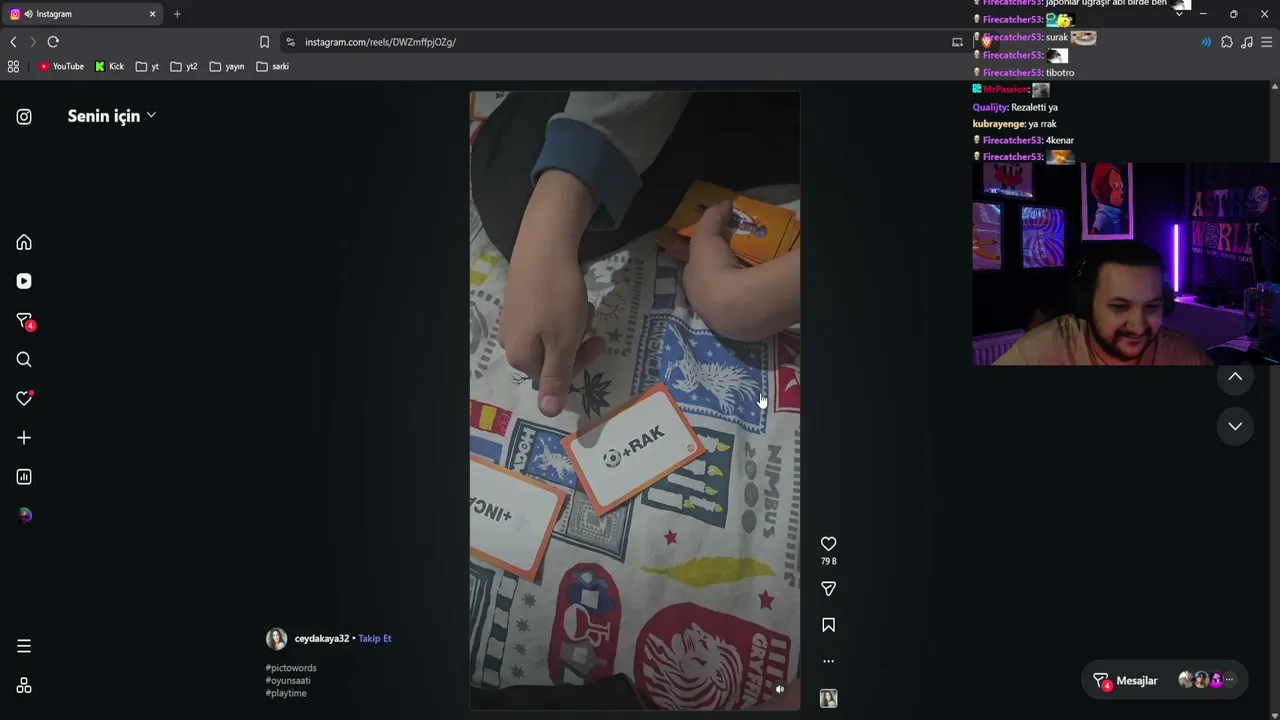Focus the instagram.com address bar
The width and height of the screenshot is (1280, 720).
[x=620, y=42]
